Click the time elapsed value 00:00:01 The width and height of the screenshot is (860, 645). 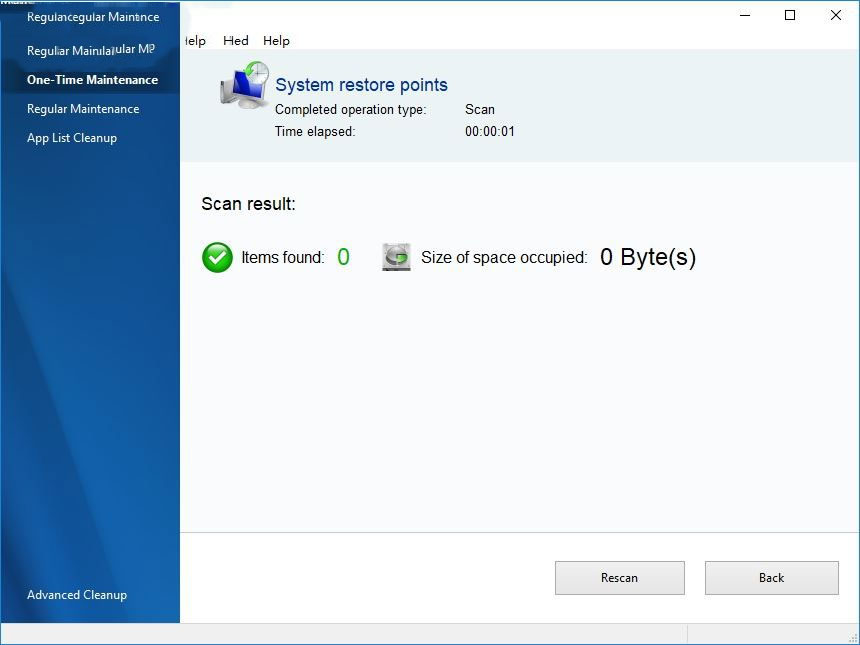coord(490,132)
